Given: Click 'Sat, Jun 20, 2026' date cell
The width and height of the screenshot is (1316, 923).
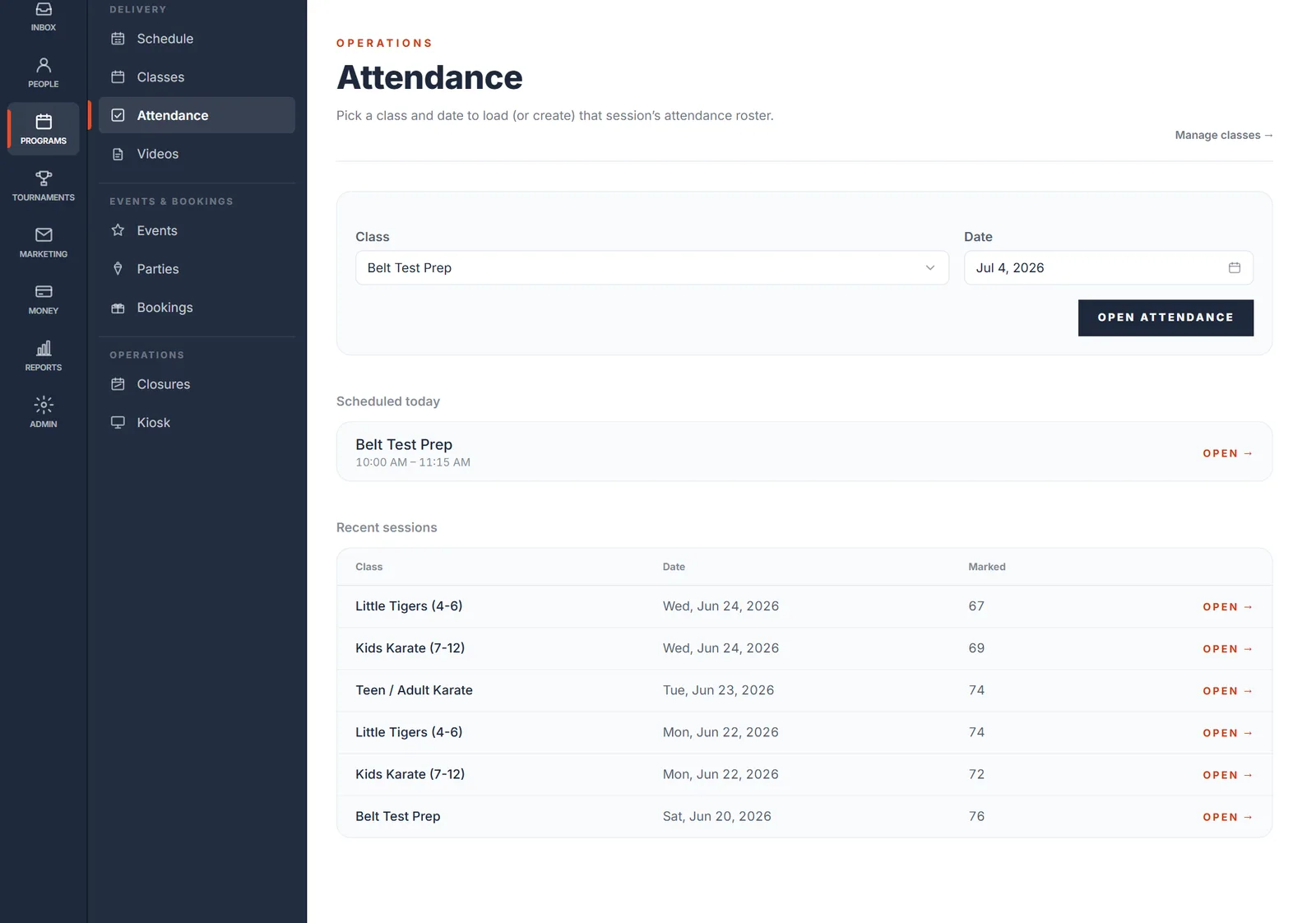Looking at the screenshot, I should [717, 816].
